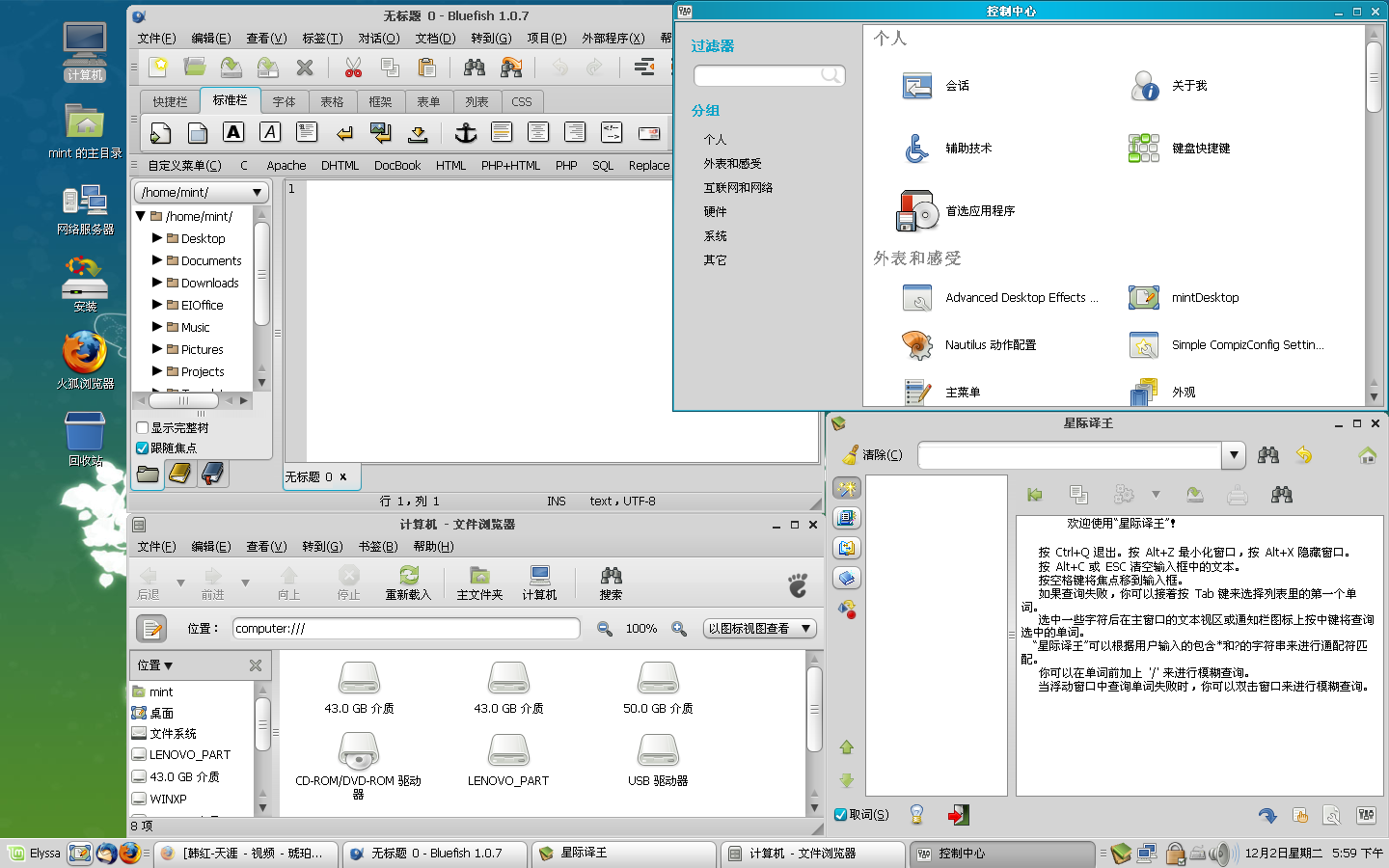Toggle the scan word checkbox in StarDict

coord(840,815)
